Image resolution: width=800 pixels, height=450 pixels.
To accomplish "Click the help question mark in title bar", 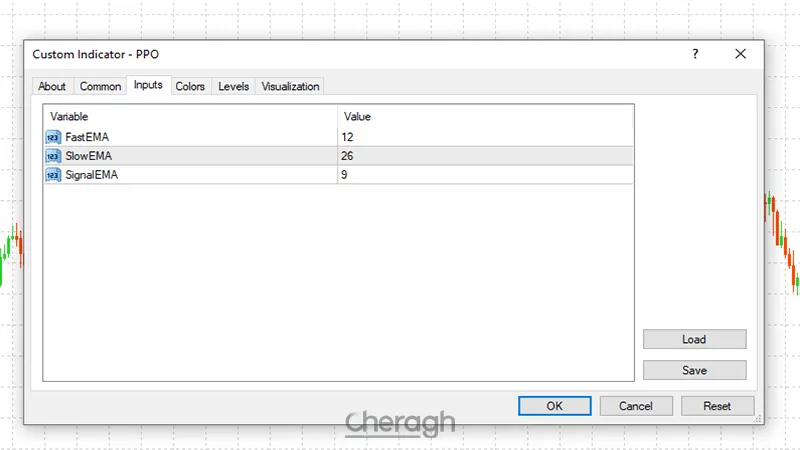I will point(695,54).
